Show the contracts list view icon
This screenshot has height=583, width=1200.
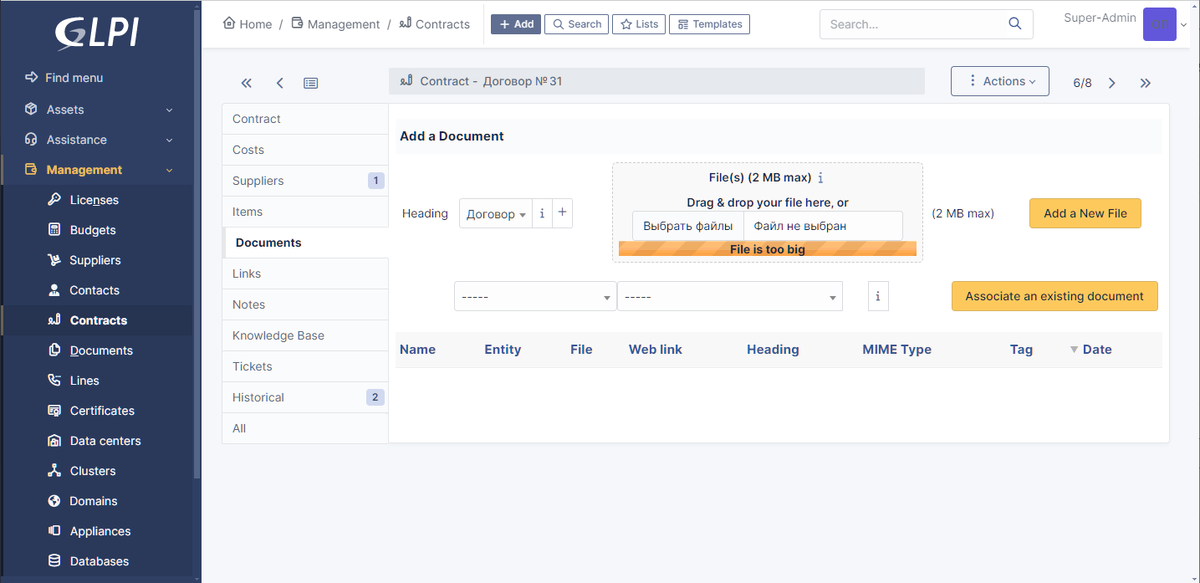click(x=311, y=83)
